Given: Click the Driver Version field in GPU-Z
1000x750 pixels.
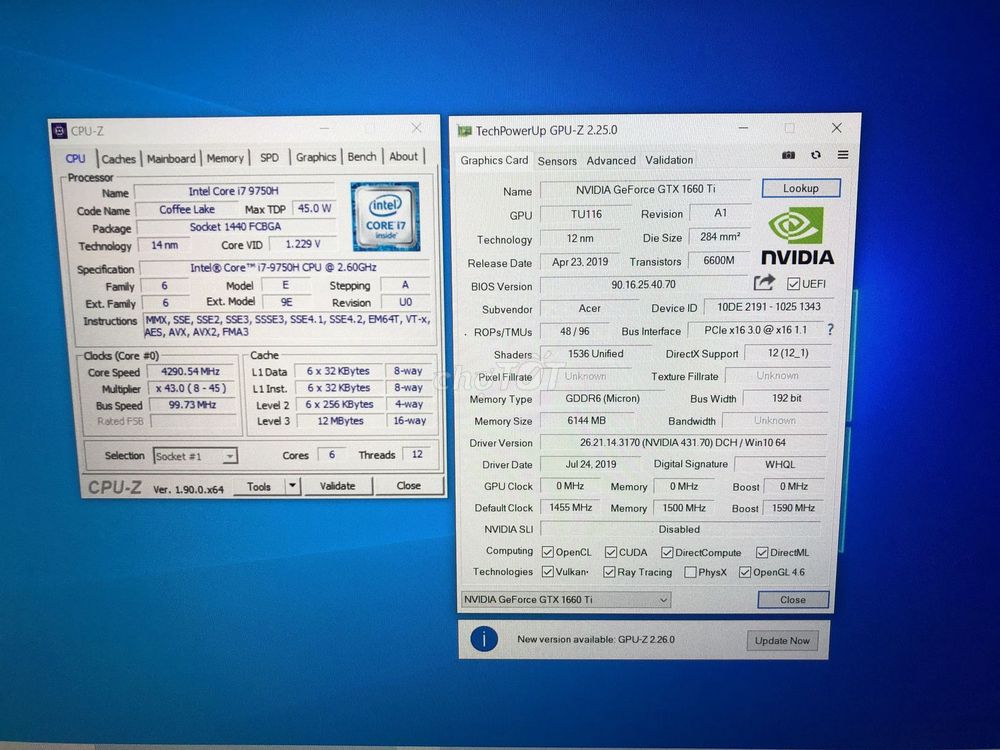Looking at the screenshot, I should [x=683, y=442].
